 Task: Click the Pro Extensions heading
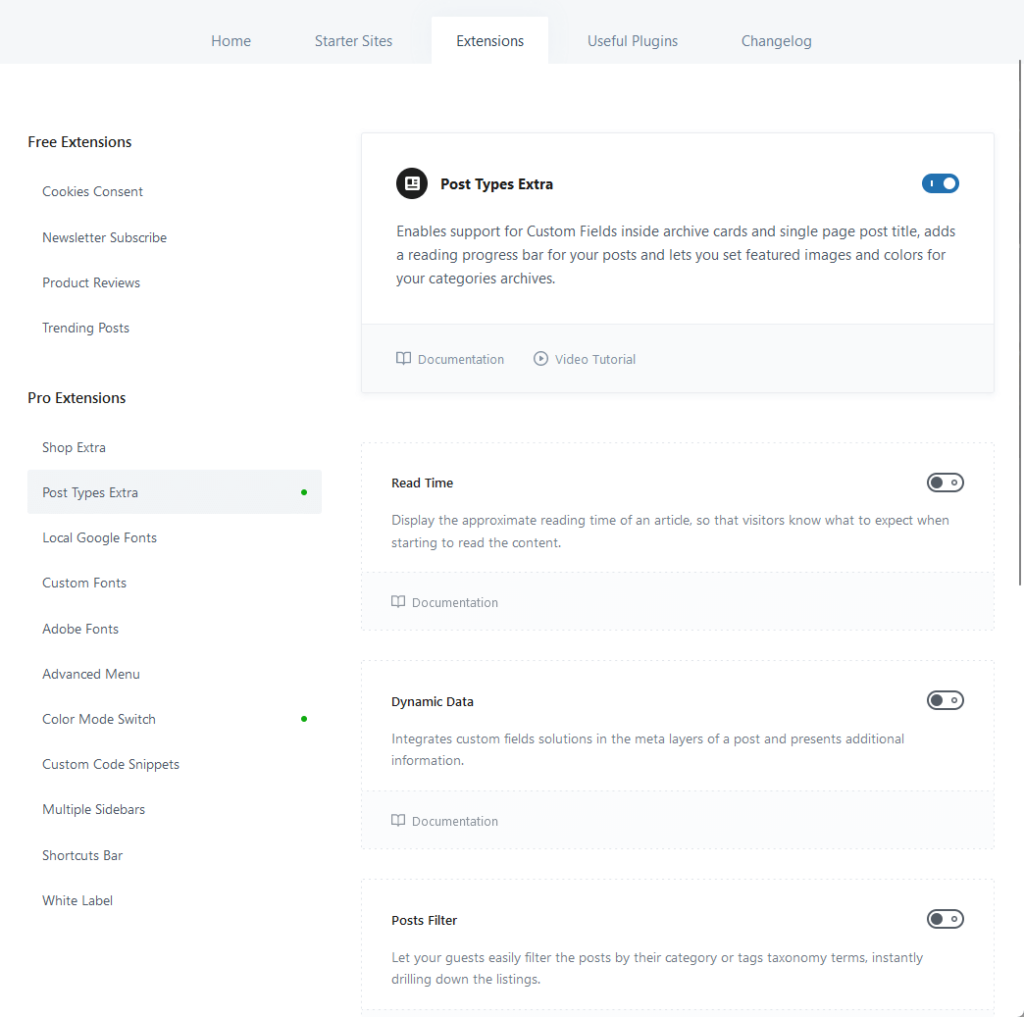pos(76,398)
